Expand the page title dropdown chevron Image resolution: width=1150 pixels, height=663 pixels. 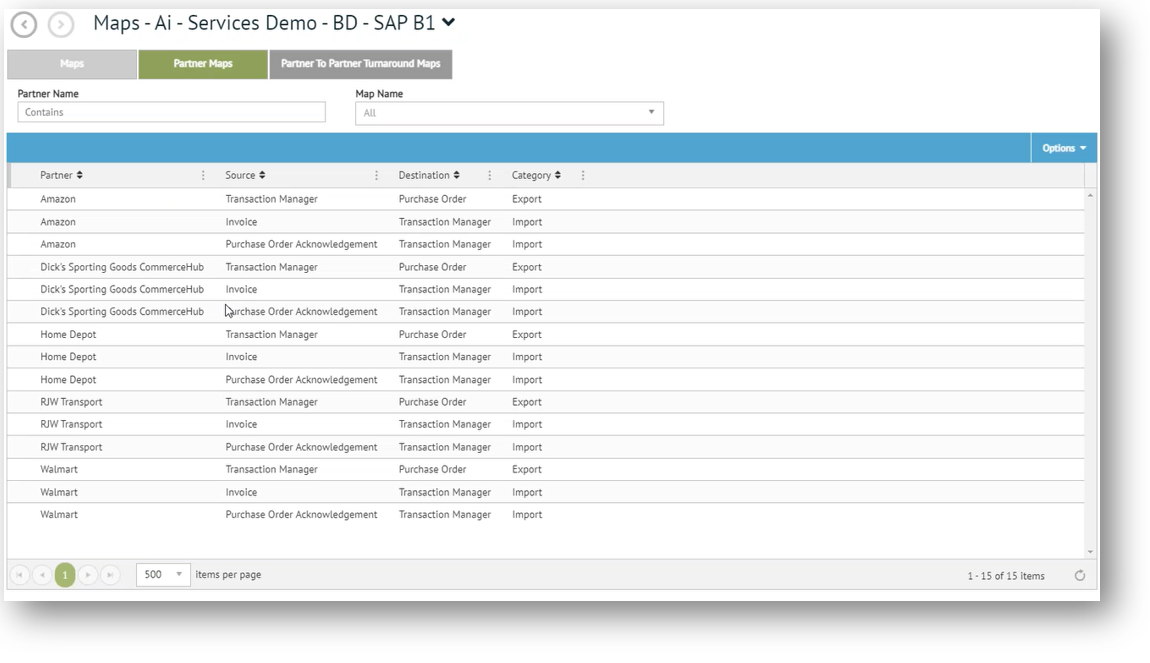449,22
